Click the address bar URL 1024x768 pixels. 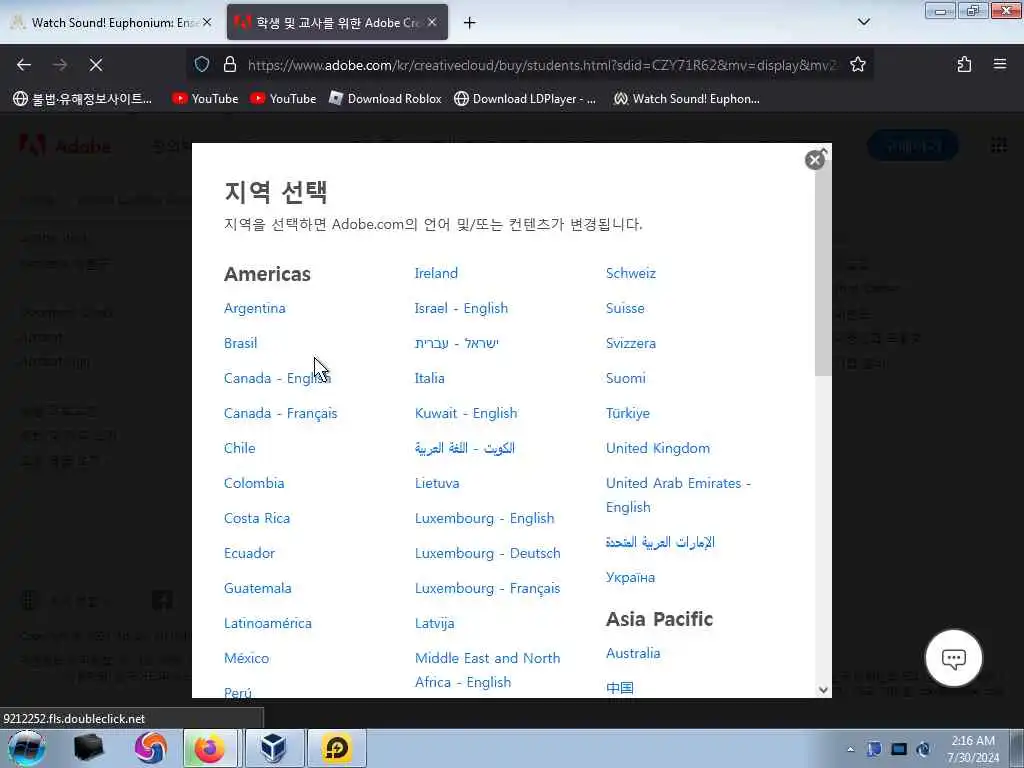[x=542, y=65]
